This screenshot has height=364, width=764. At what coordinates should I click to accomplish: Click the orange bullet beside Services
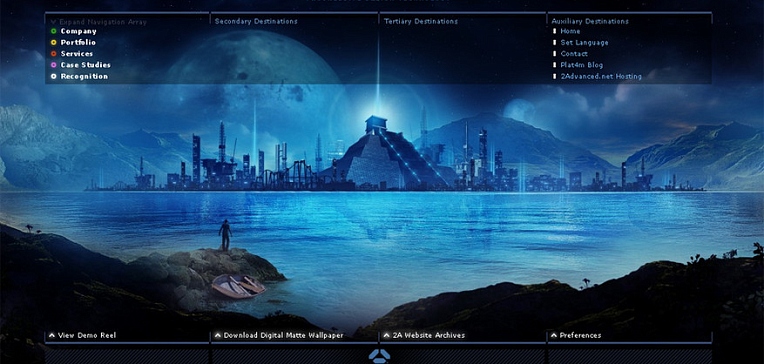pyautogui.click(x=54, y=54)
